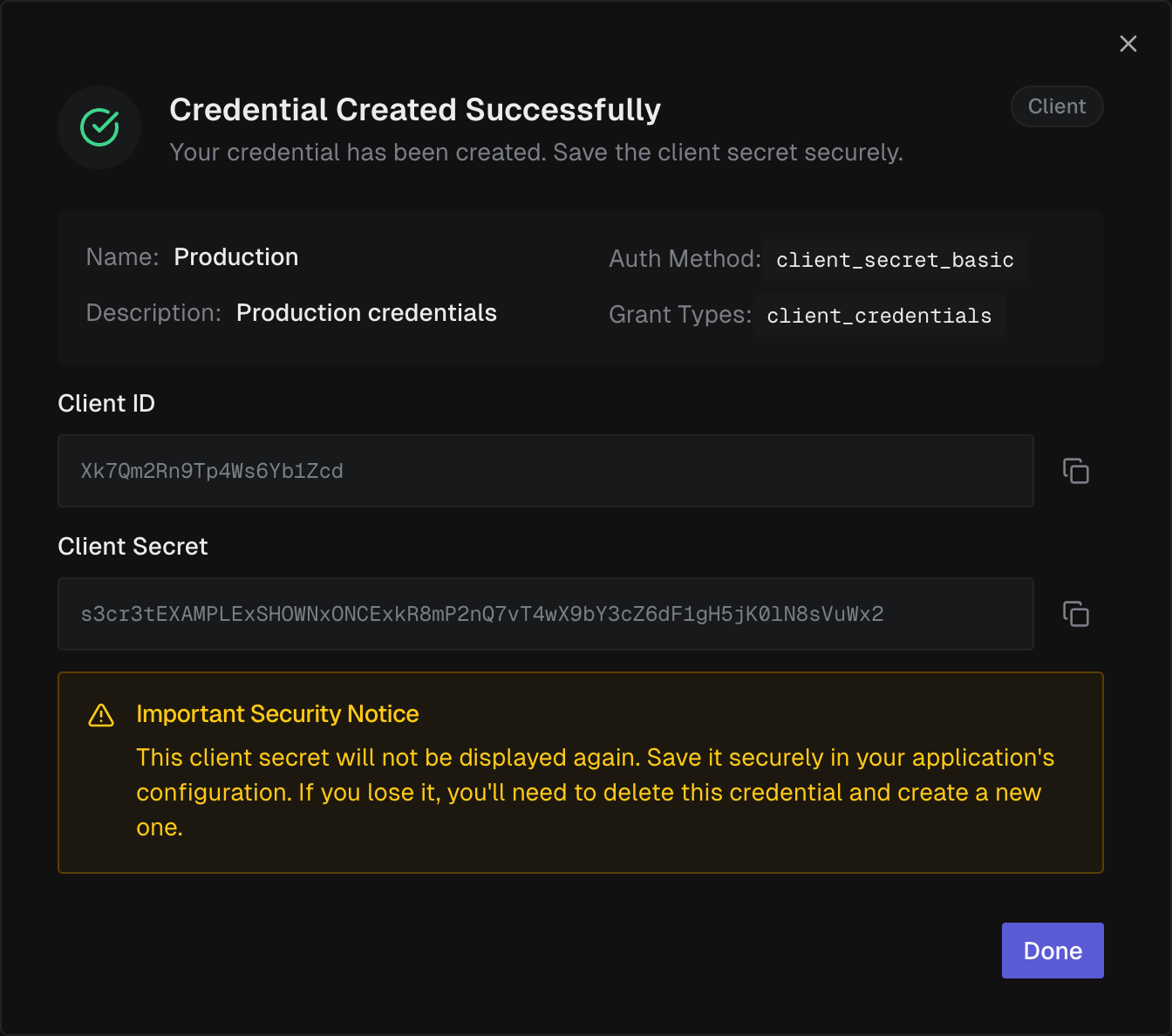Click the security notice warning paragraph
Viewport: 1172px width, 1036px height.
[x=595, y=793]
